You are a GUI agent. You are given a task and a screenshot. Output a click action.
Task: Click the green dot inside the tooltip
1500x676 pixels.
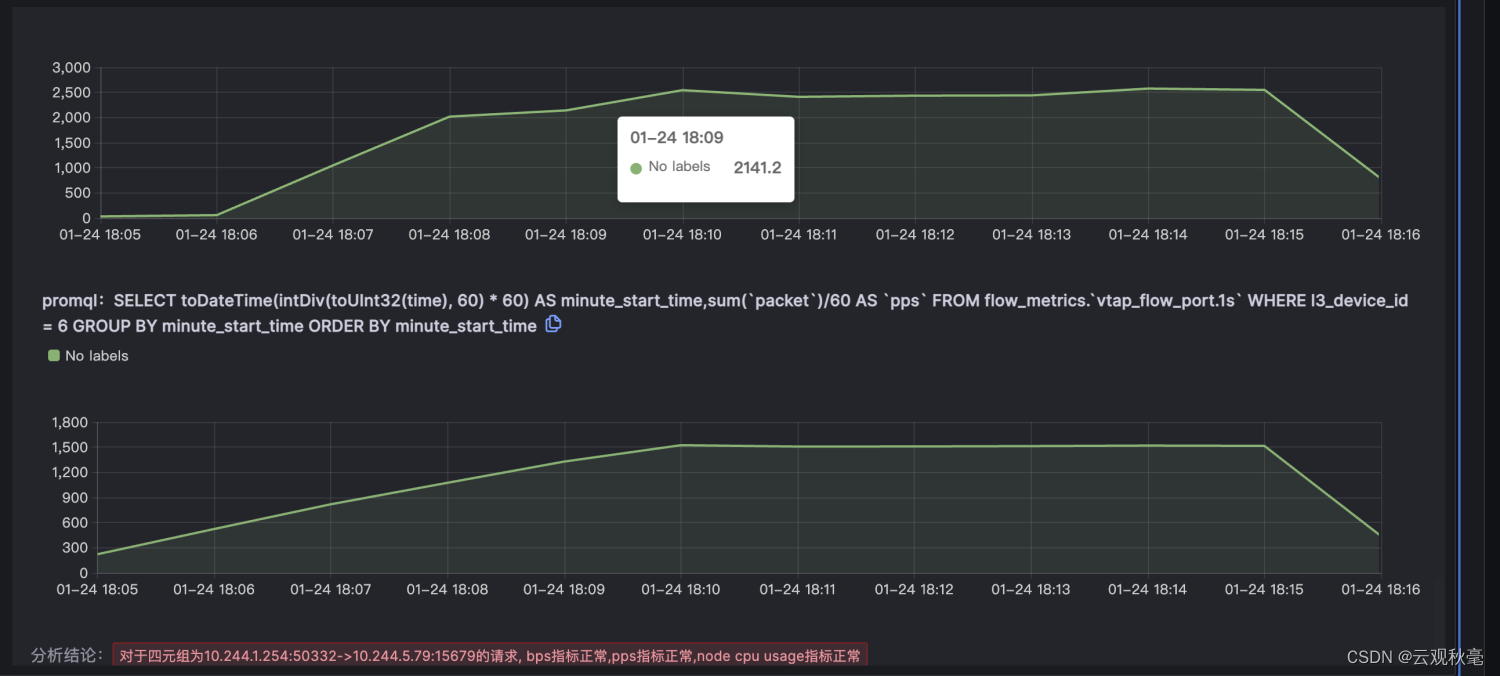coord(636,168)
